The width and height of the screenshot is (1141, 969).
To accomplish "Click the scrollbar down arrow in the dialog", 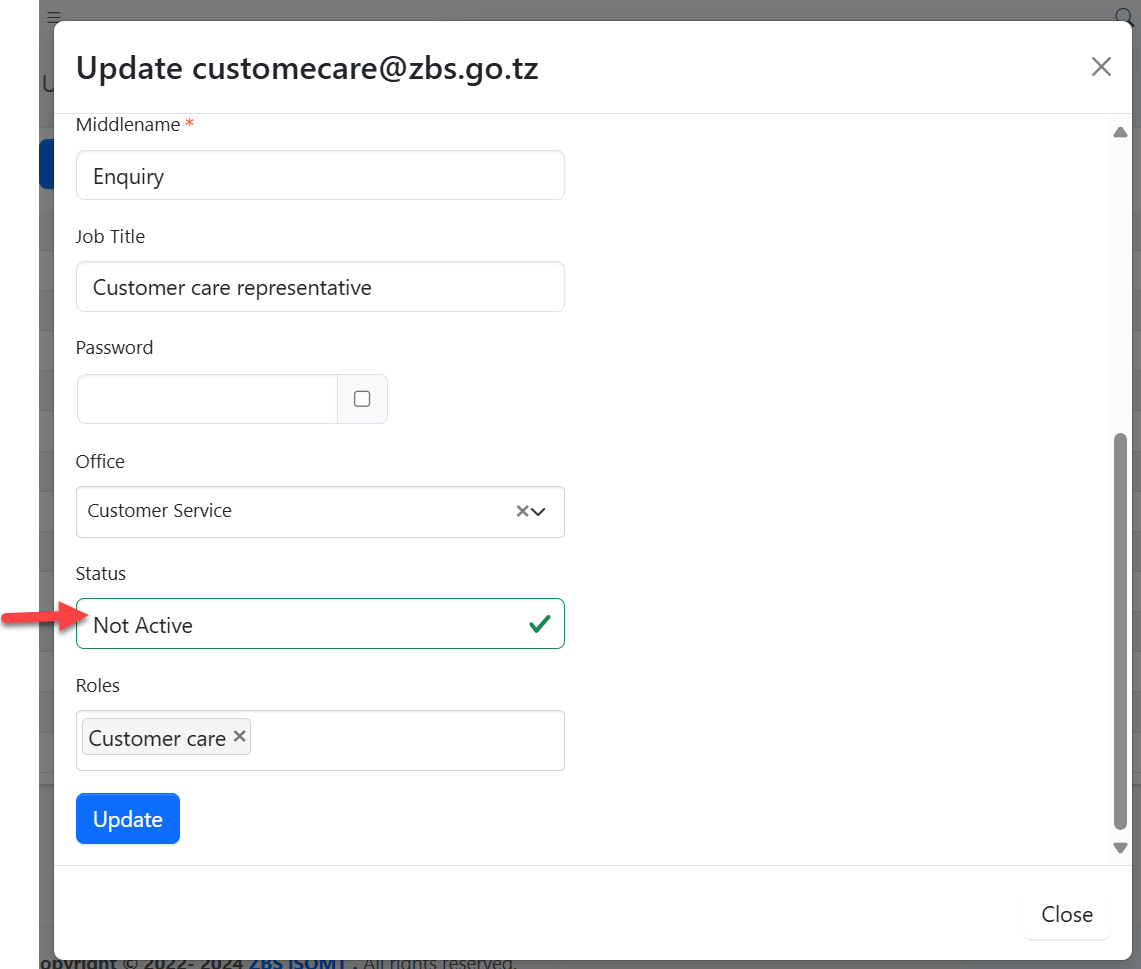I will pos(1120,848).
